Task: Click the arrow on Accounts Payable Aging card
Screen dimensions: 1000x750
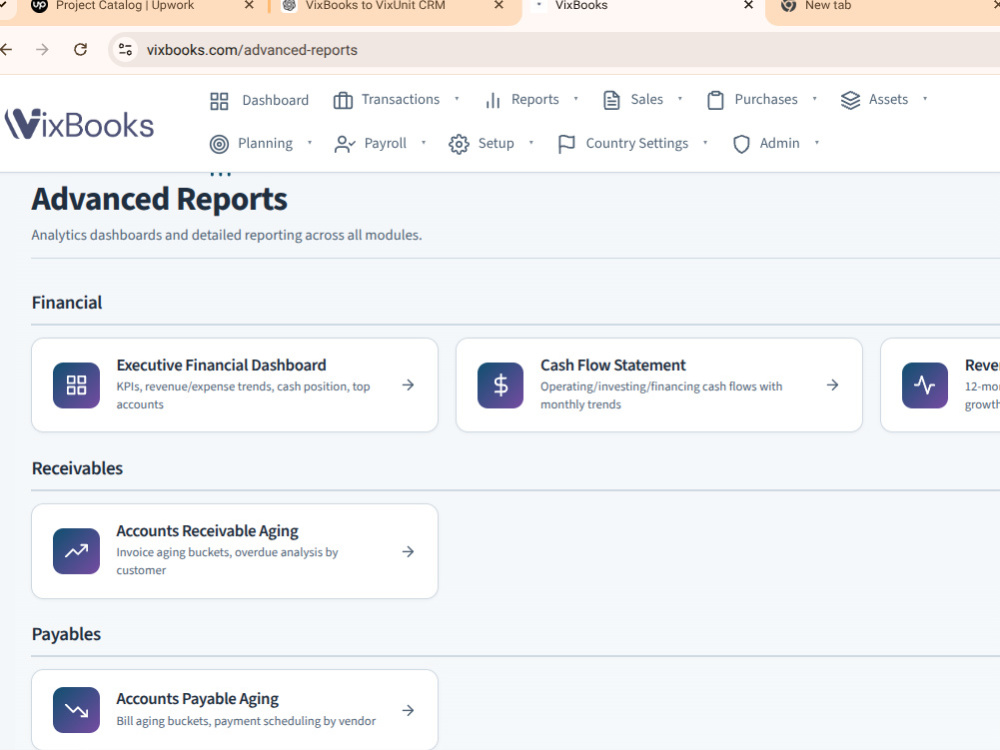Action: [408, 710]
